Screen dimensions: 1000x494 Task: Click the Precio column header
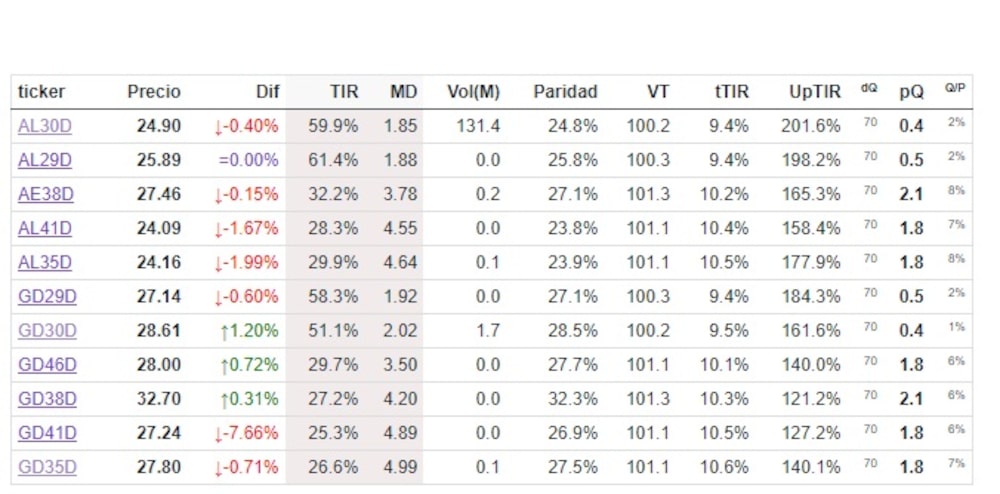coord(154,92)
